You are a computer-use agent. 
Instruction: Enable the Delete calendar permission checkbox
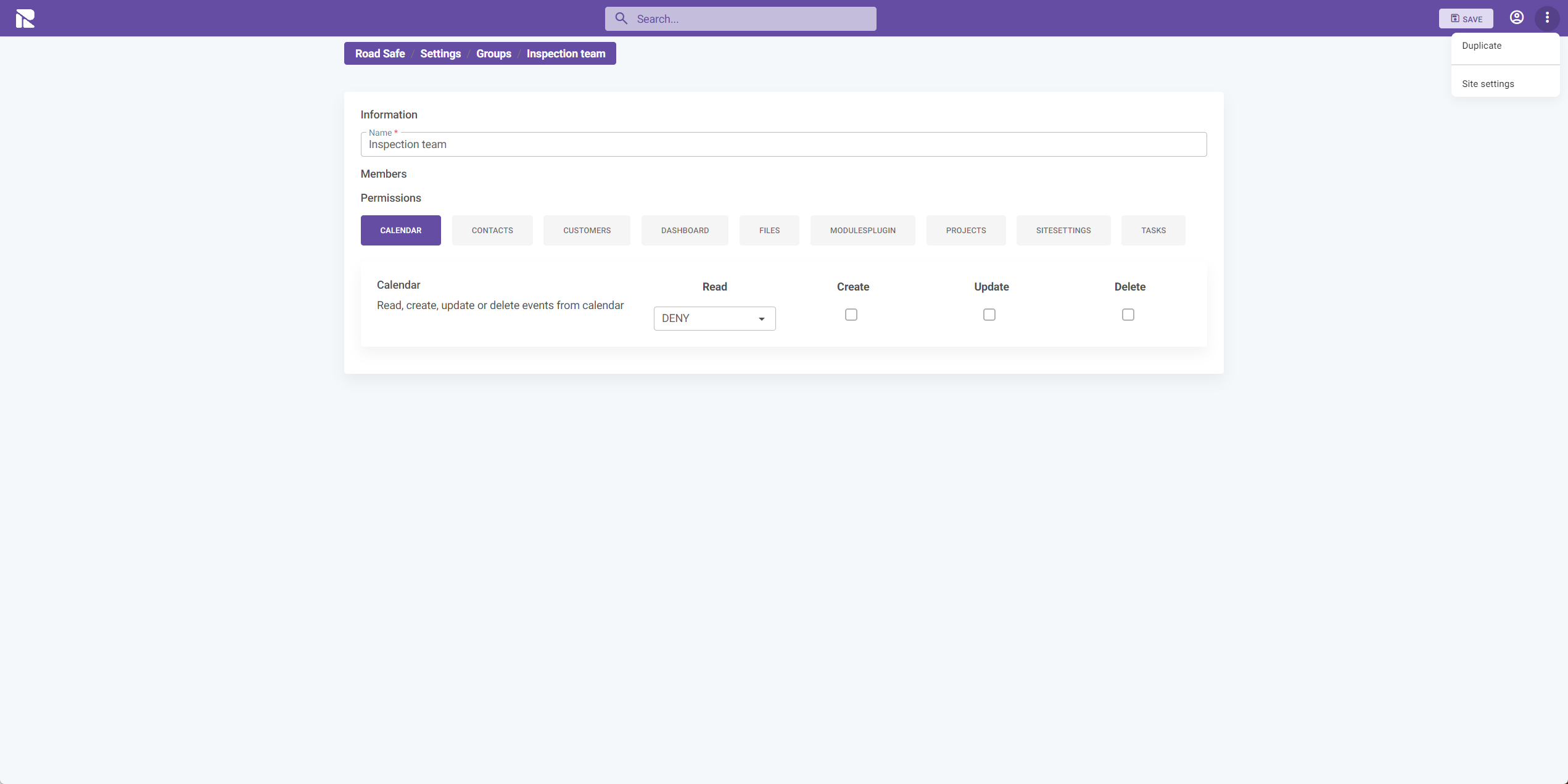click(1128, 314)
